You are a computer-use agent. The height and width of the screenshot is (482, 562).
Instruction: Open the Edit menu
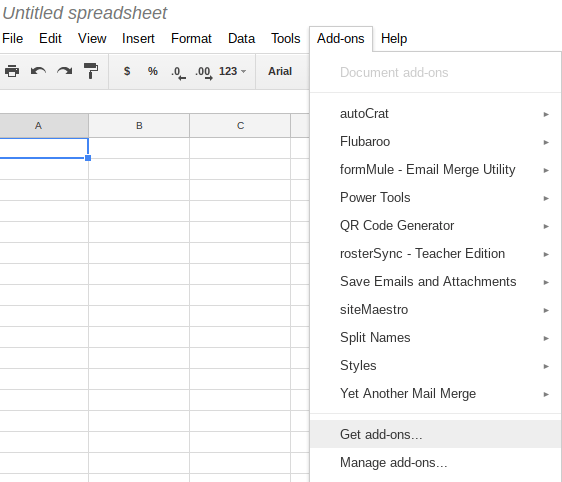(x=51, y=38)
